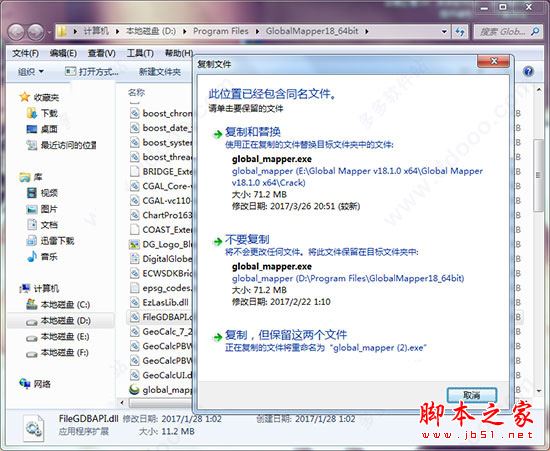
Task: Click the Back navigation arrow button
Action: pyautogui.click(x=17, y=32)
